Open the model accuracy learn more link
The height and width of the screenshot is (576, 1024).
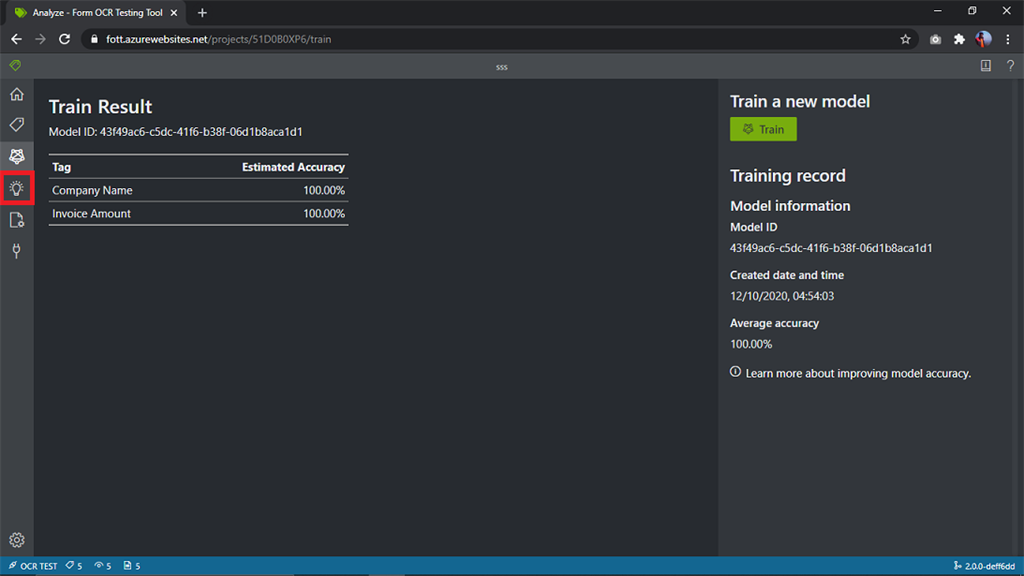point(855,373)
